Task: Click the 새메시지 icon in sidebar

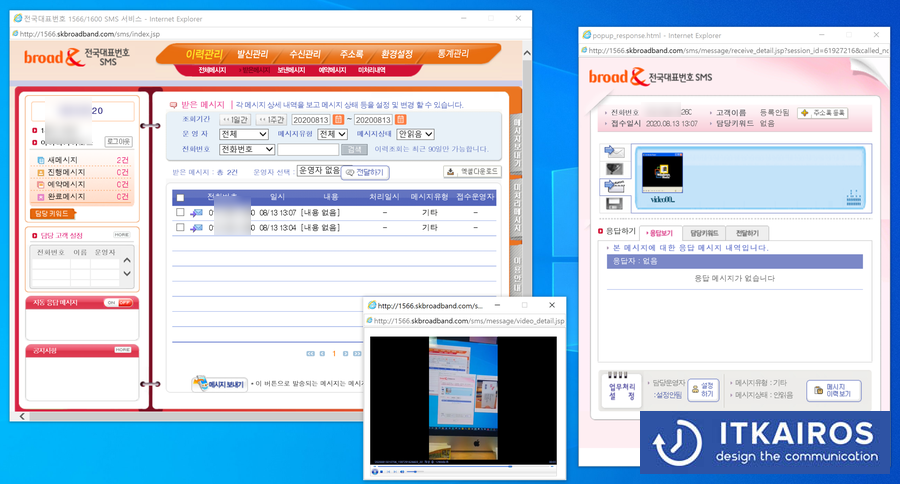Action: (x=41, y=160)
